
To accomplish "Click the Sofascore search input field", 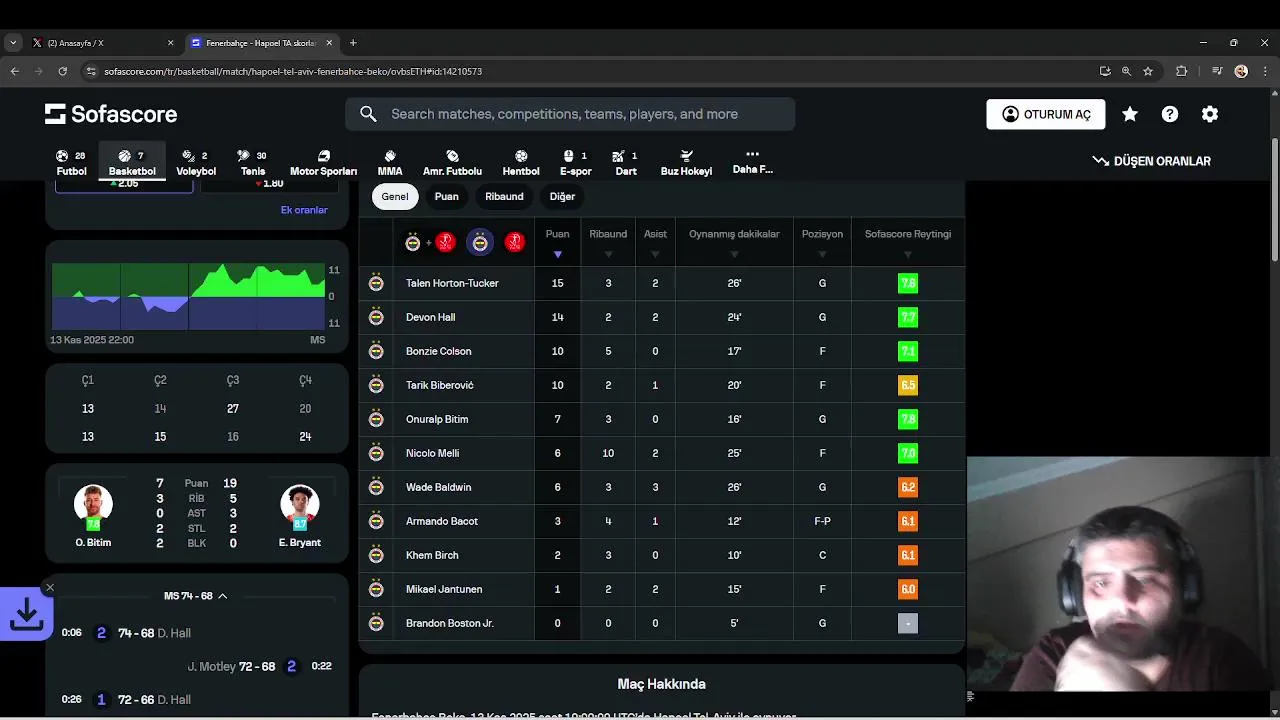I will 570,114.
